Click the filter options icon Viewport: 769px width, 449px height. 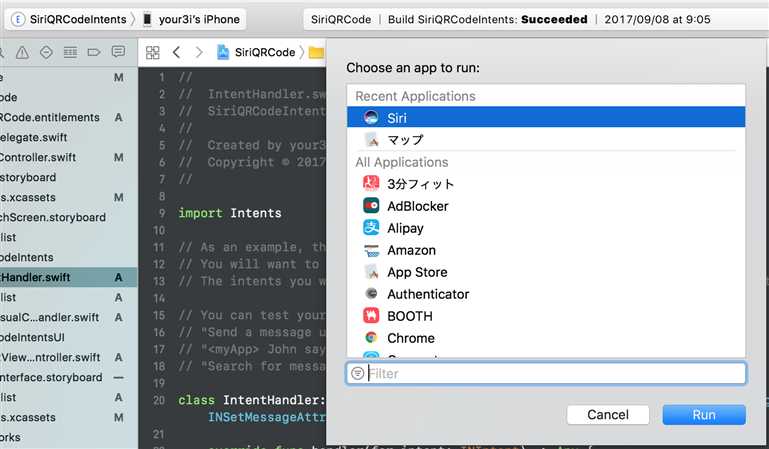pos(358,374)
